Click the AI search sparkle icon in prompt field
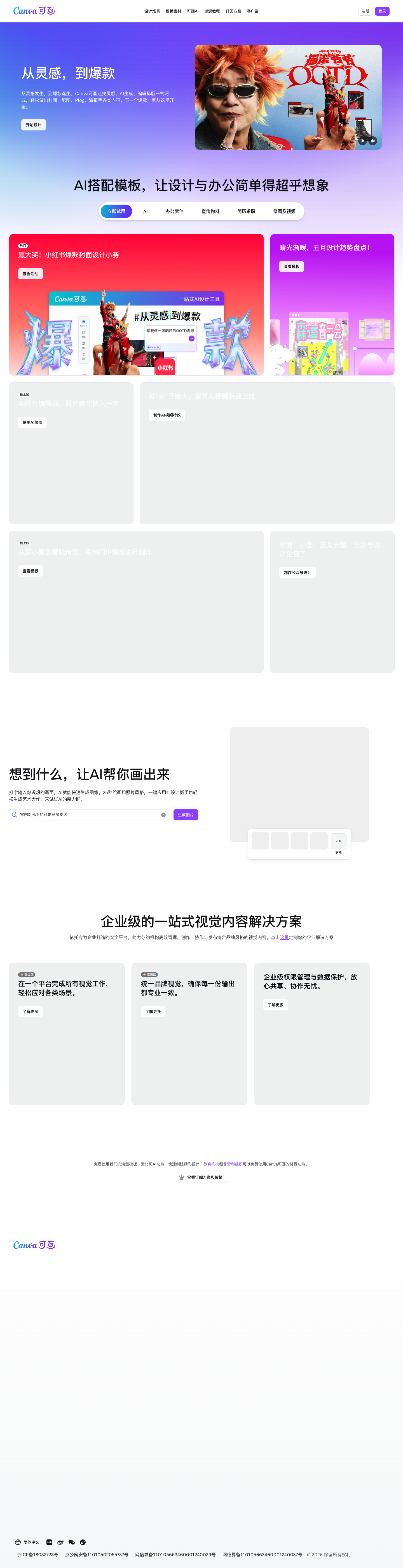The height and width of the screenshot is (1568, 403). point(15,815)
